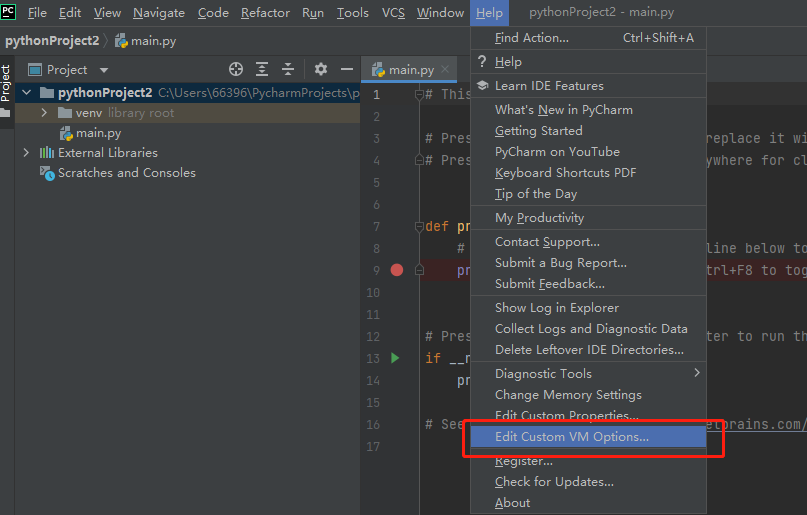Choose Find Action in Help menu
This screenshot has width=807, height=515.
pyautogui.click(x=588, y=38)
